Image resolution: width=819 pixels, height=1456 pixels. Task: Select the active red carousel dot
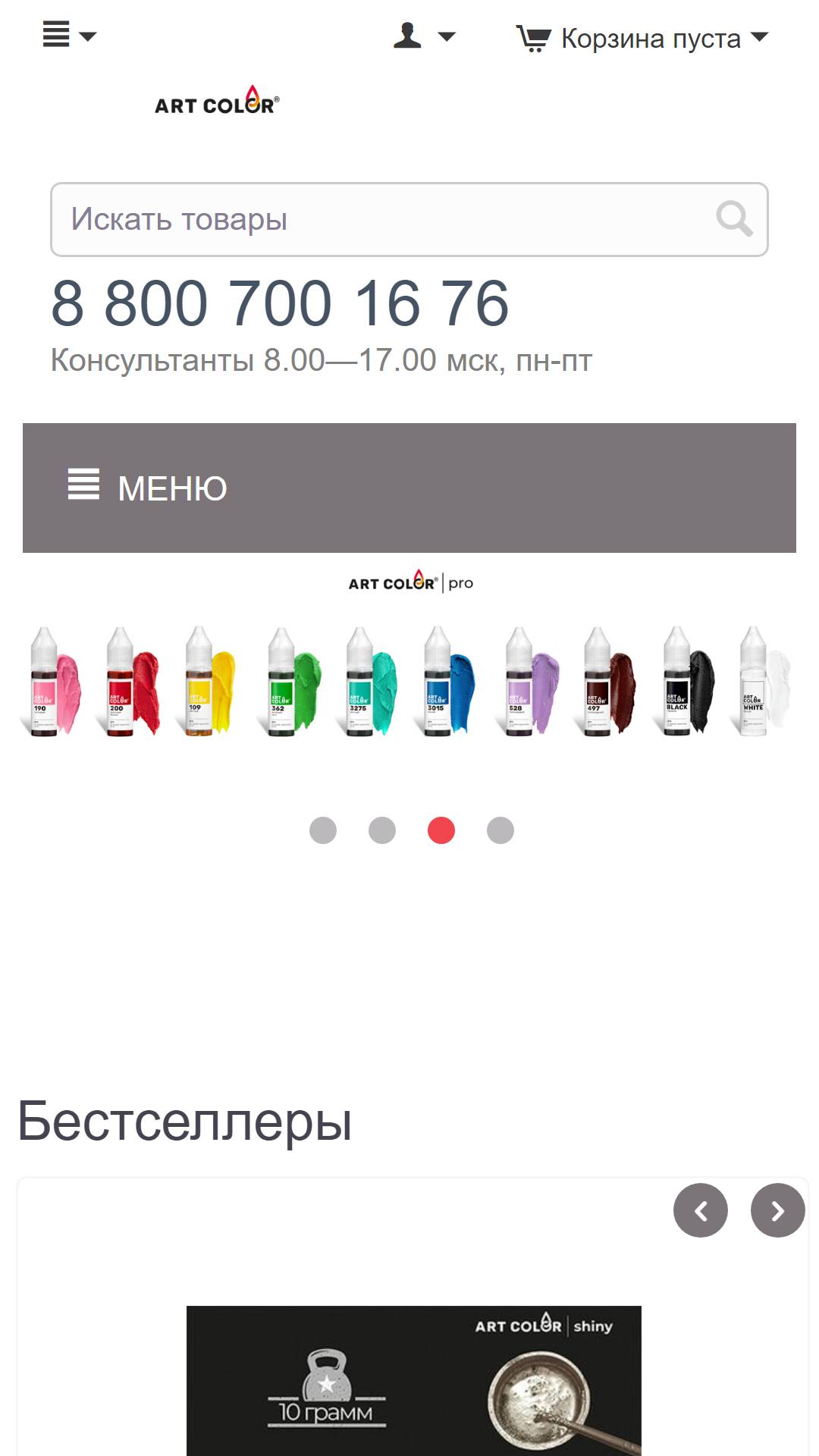[441, 830]
